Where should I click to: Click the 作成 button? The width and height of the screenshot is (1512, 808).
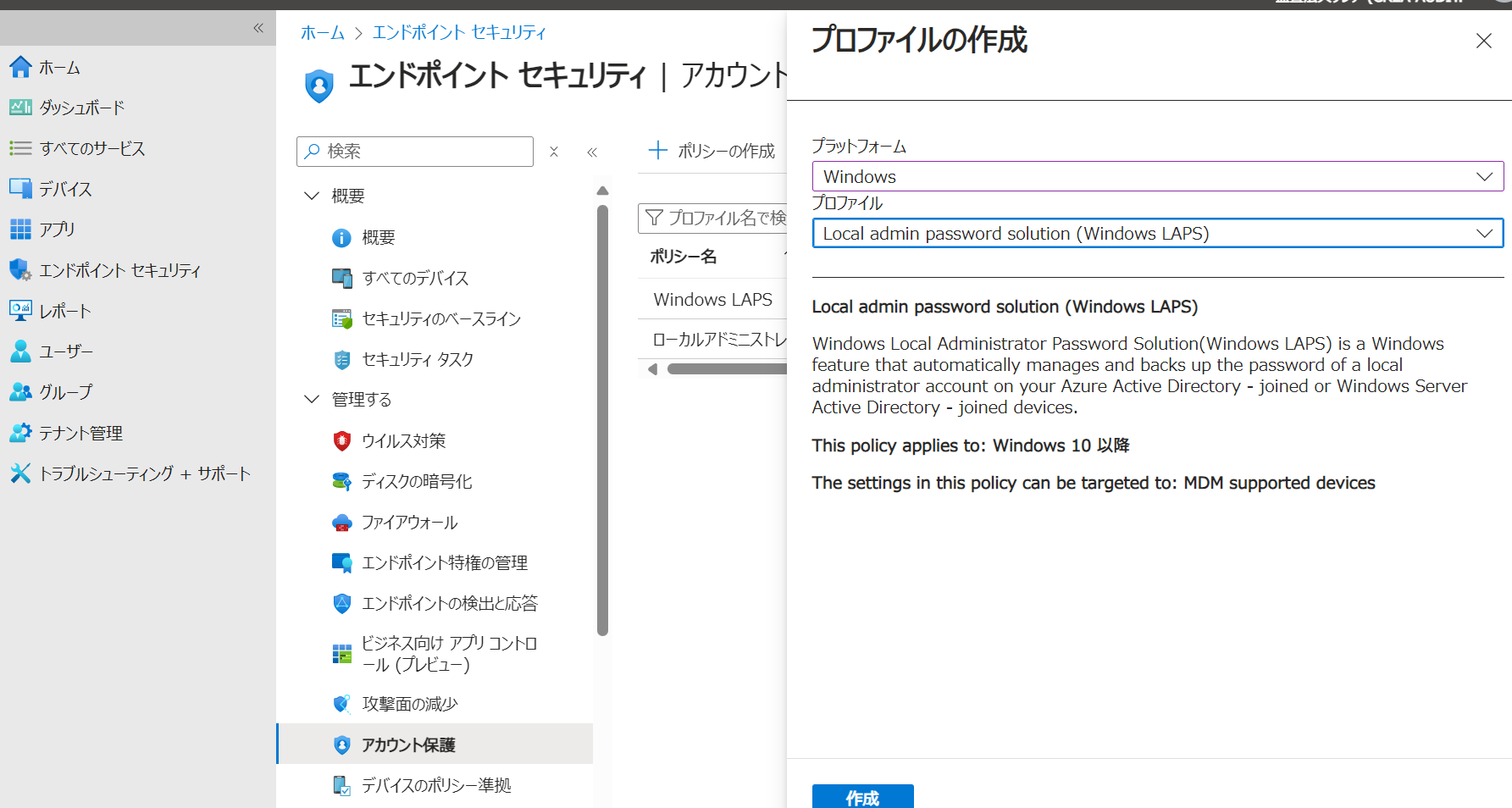[862, 797]
